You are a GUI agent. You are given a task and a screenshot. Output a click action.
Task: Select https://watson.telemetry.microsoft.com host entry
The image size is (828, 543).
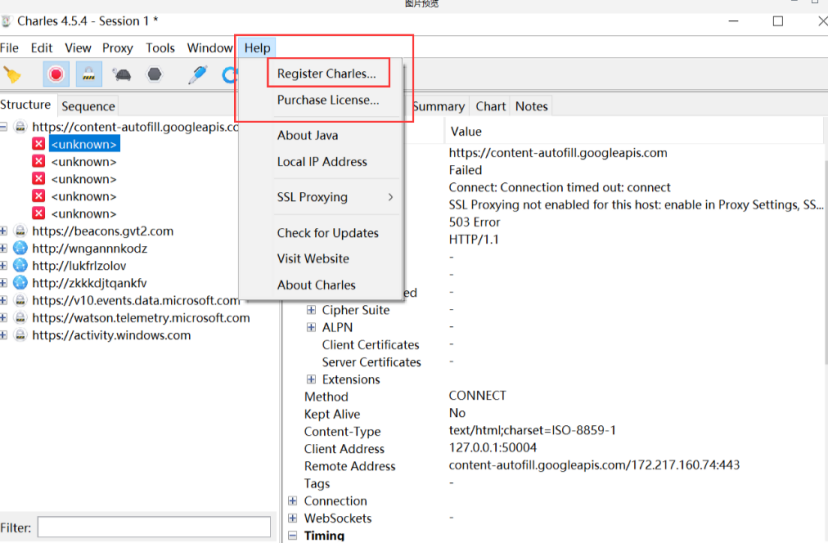tap(141, 318)
